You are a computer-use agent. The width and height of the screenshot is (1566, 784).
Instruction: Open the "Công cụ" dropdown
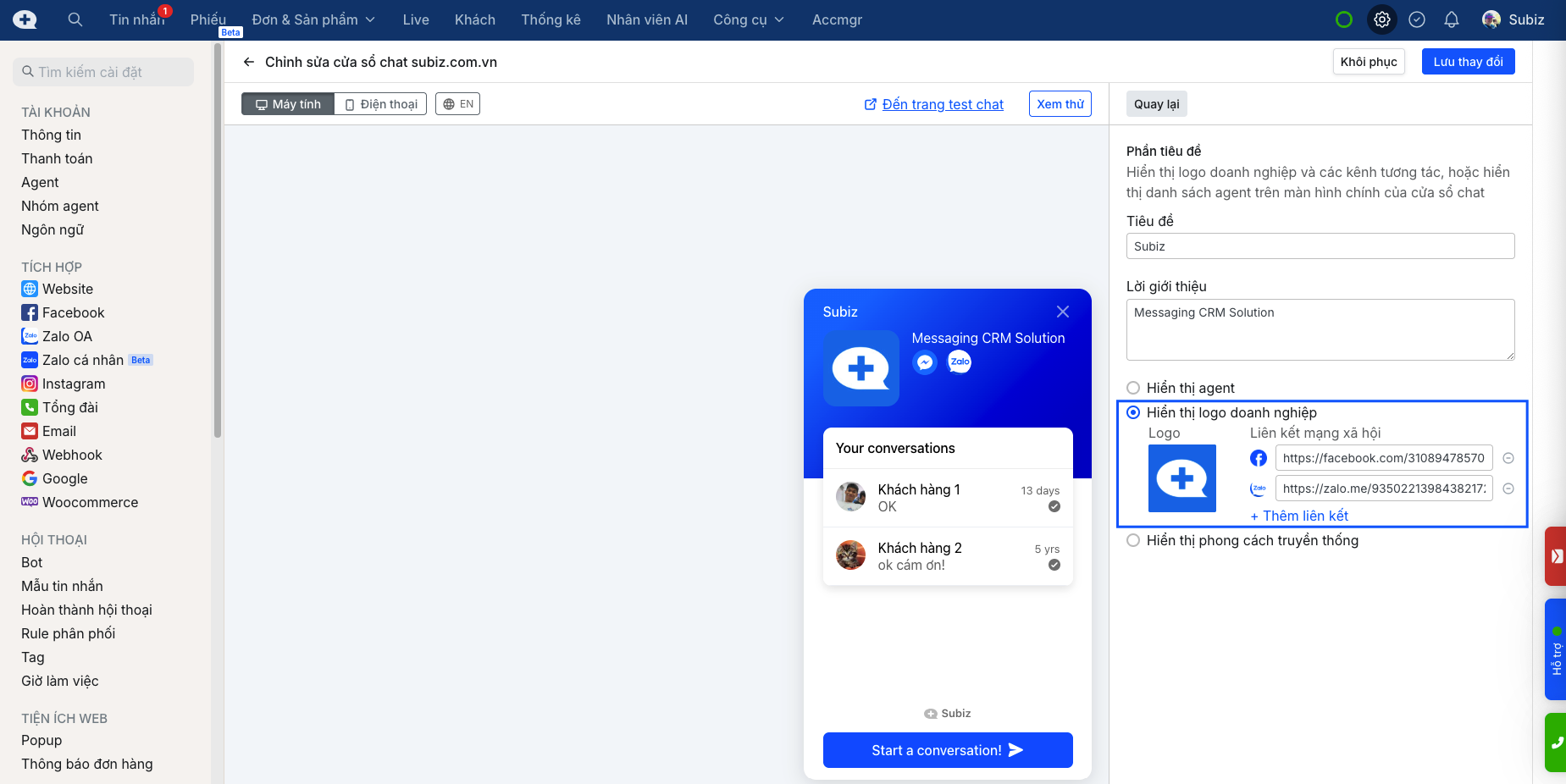click(x=748, y=19)
